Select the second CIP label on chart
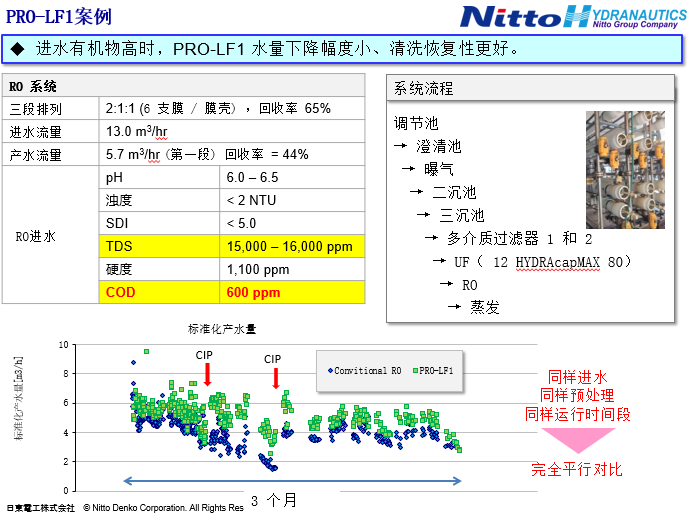 (272, 359)
